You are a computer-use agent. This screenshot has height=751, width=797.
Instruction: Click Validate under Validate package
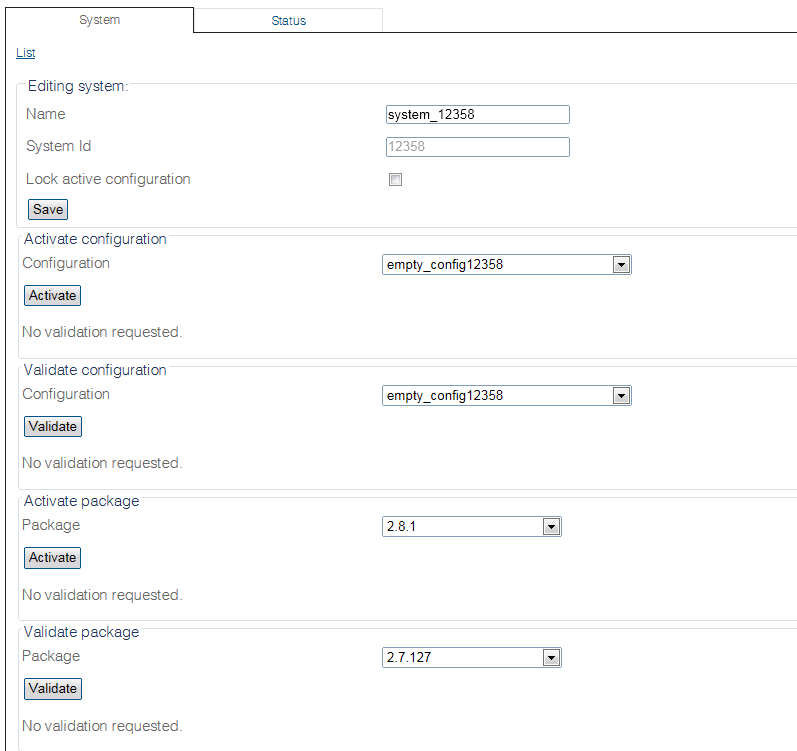pos(52,689)
